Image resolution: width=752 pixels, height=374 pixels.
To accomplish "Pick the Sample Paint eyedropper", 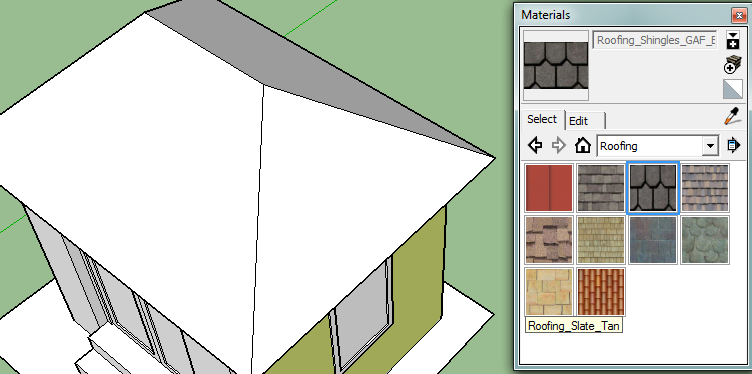I will coord(733,117).
